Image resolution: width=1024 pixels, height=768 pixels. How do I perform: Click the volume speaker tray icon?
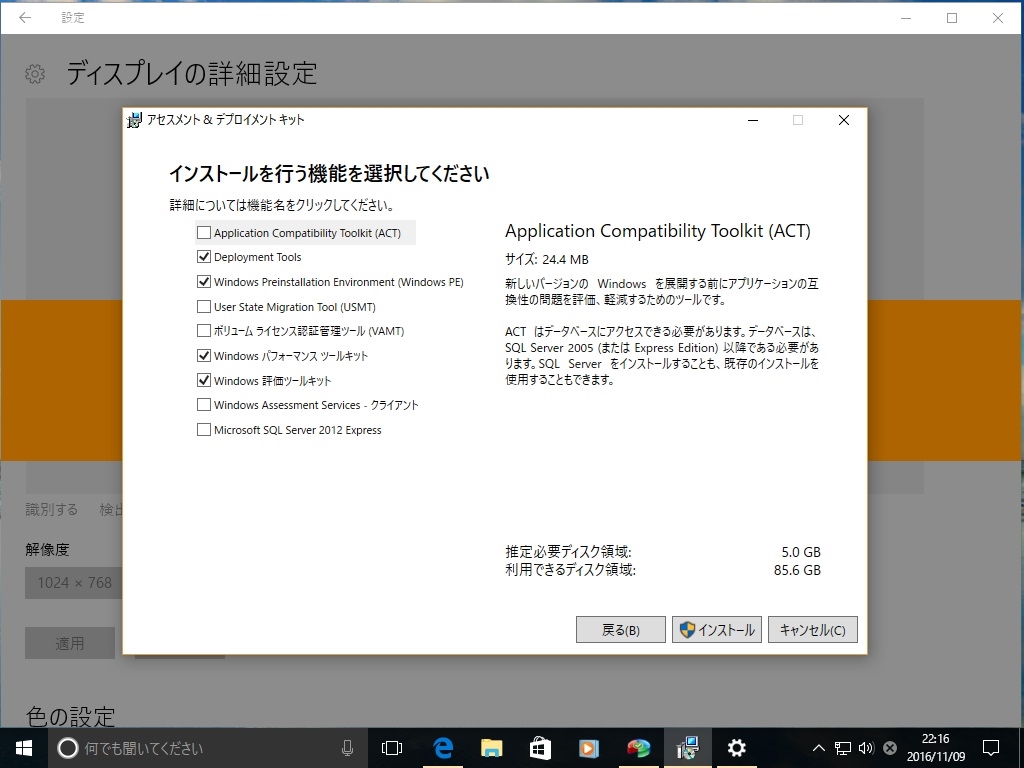point(866,748)
